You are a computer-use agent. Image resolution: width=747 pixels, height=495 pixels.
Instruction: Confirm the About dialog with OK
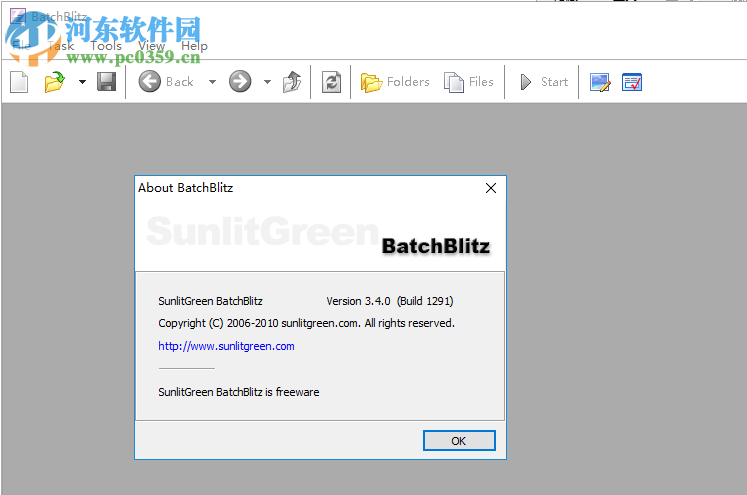point(459,441)
